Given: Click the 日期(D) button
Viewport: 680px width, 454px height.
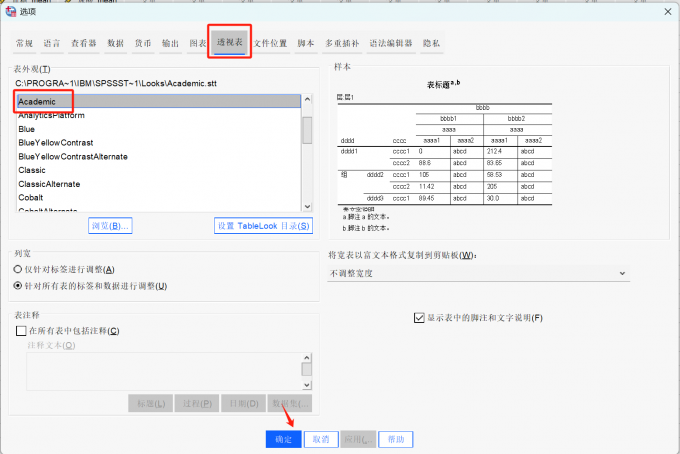Looking at the screenshot, I should coord(243,404).
